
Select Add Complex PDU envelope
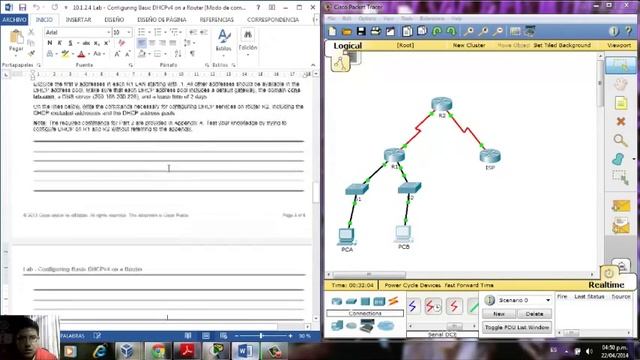coord(620,225)
